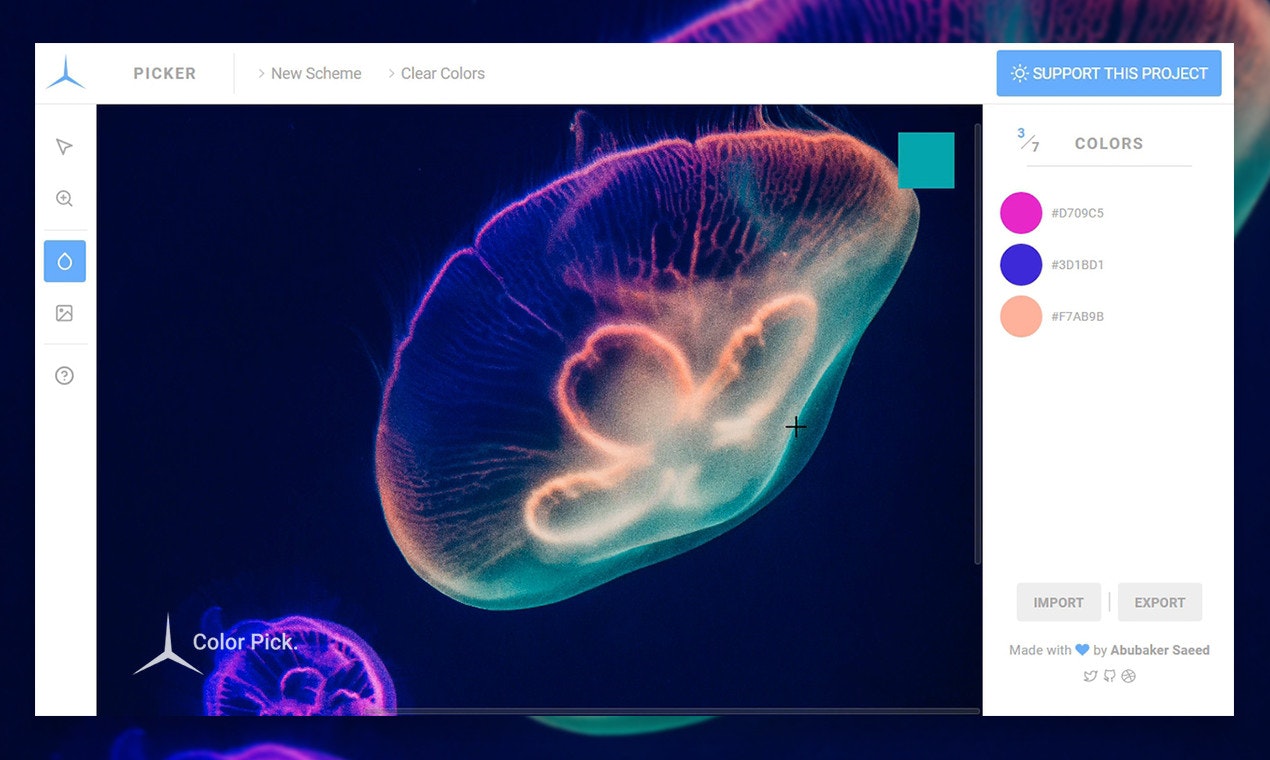Open the Twitter link icon

[1090, 676]
